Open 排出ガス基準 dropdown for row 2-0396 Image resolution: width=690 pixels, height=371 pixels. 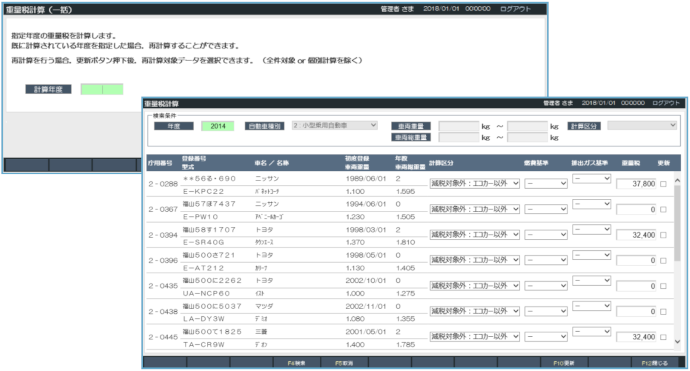591,255
